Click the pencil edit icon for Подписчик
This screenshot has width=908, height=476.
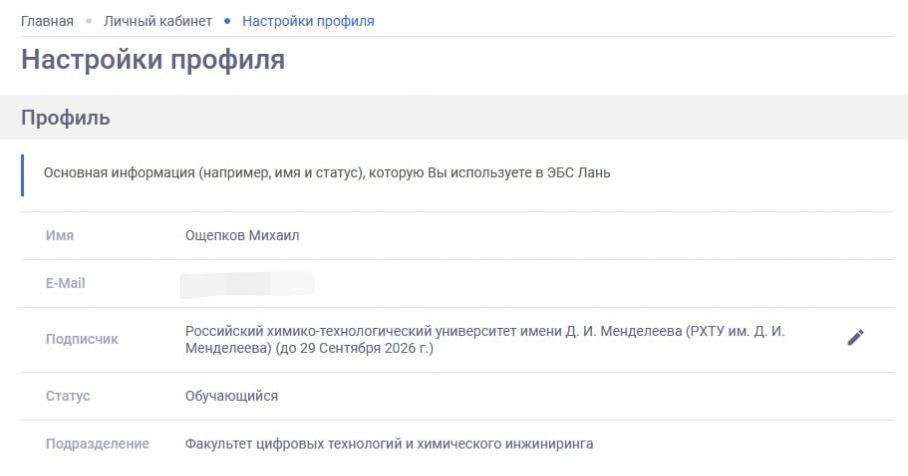854,338
